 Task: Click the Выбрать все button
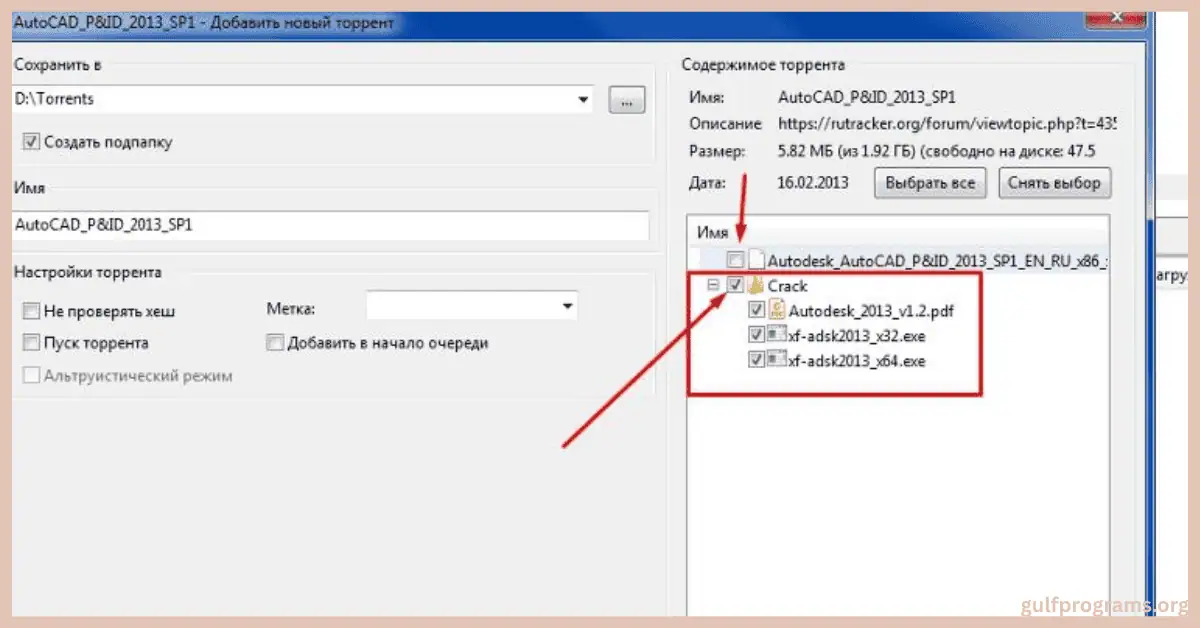pyautogui.click(x=930, y=183)
